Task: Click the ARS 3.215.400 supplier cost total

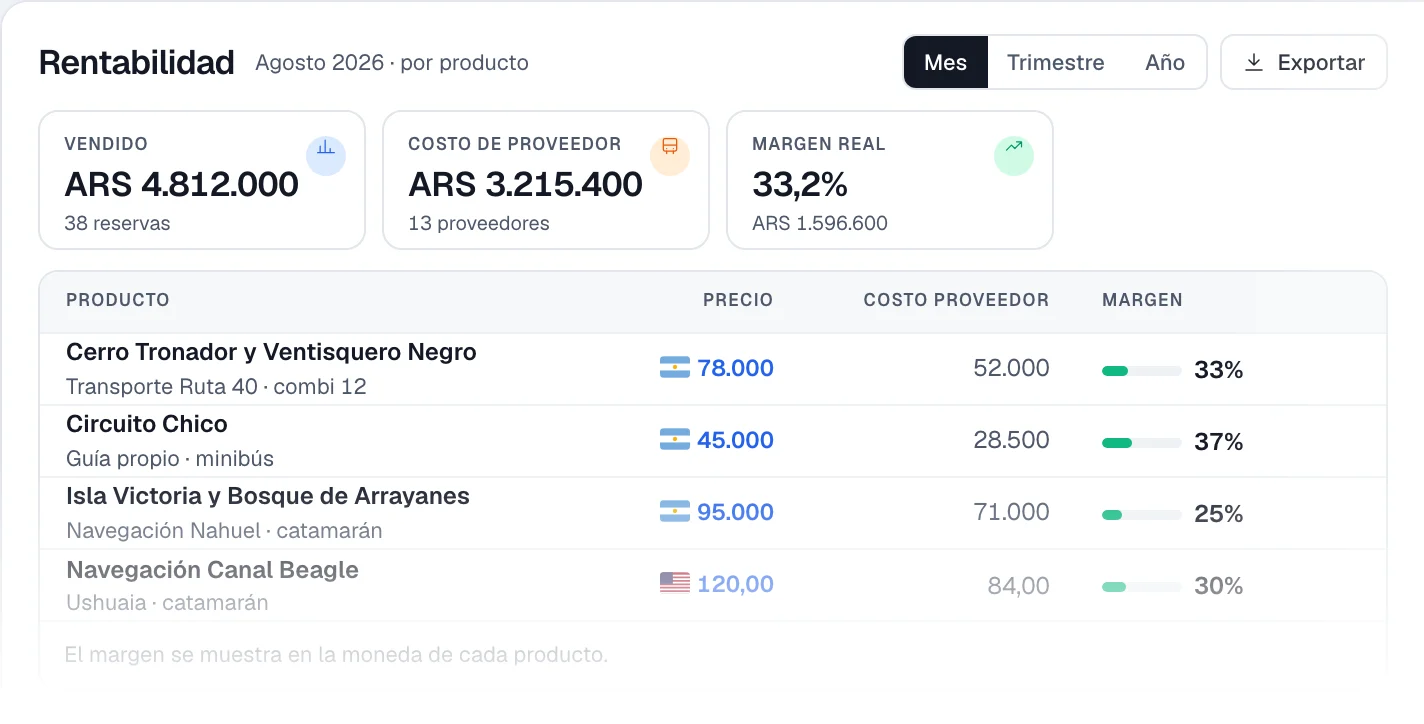Action: (526, 185)
